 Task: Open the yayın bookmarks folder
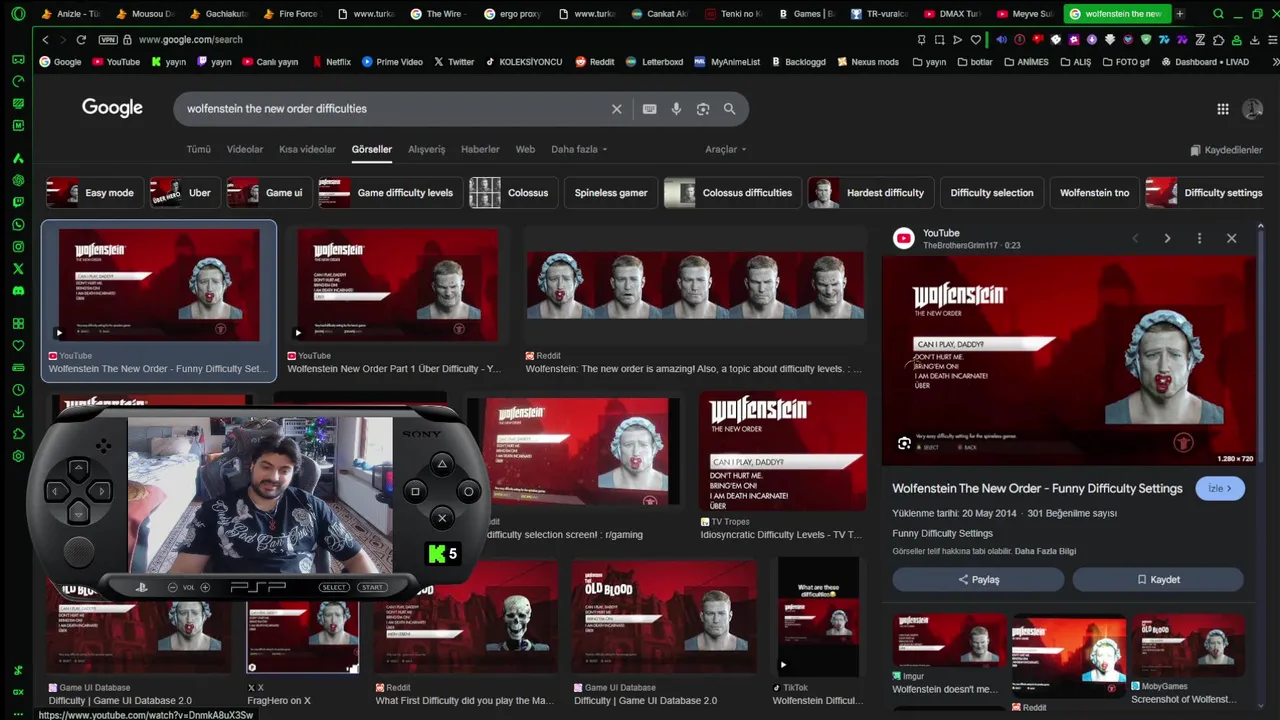coord(929,62)
